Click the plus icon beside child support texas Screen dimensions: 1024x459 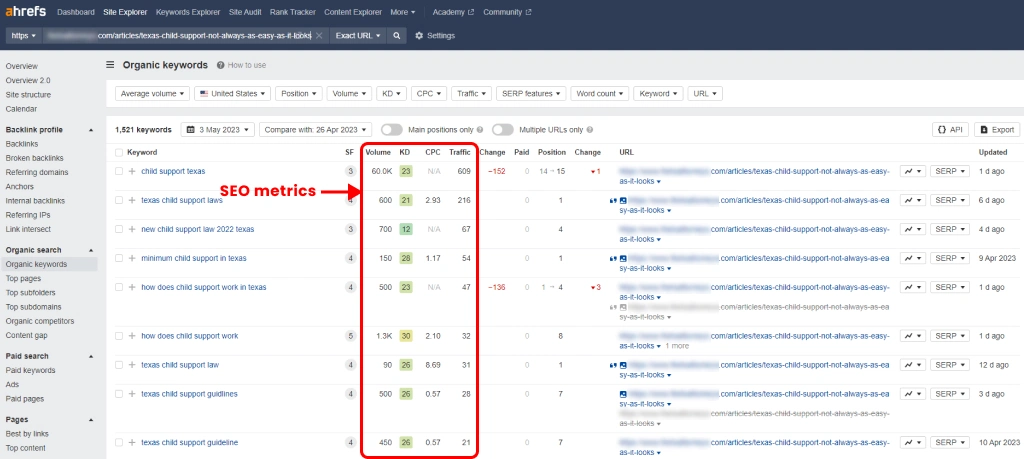click(132, 171)
